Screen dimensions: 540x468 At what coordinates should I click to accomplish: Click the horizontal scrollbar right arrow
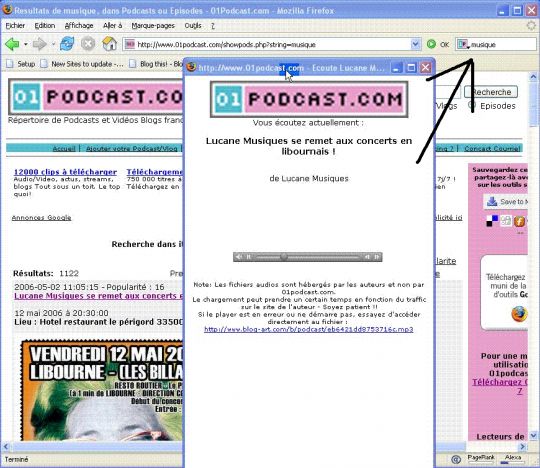point(522,447)
